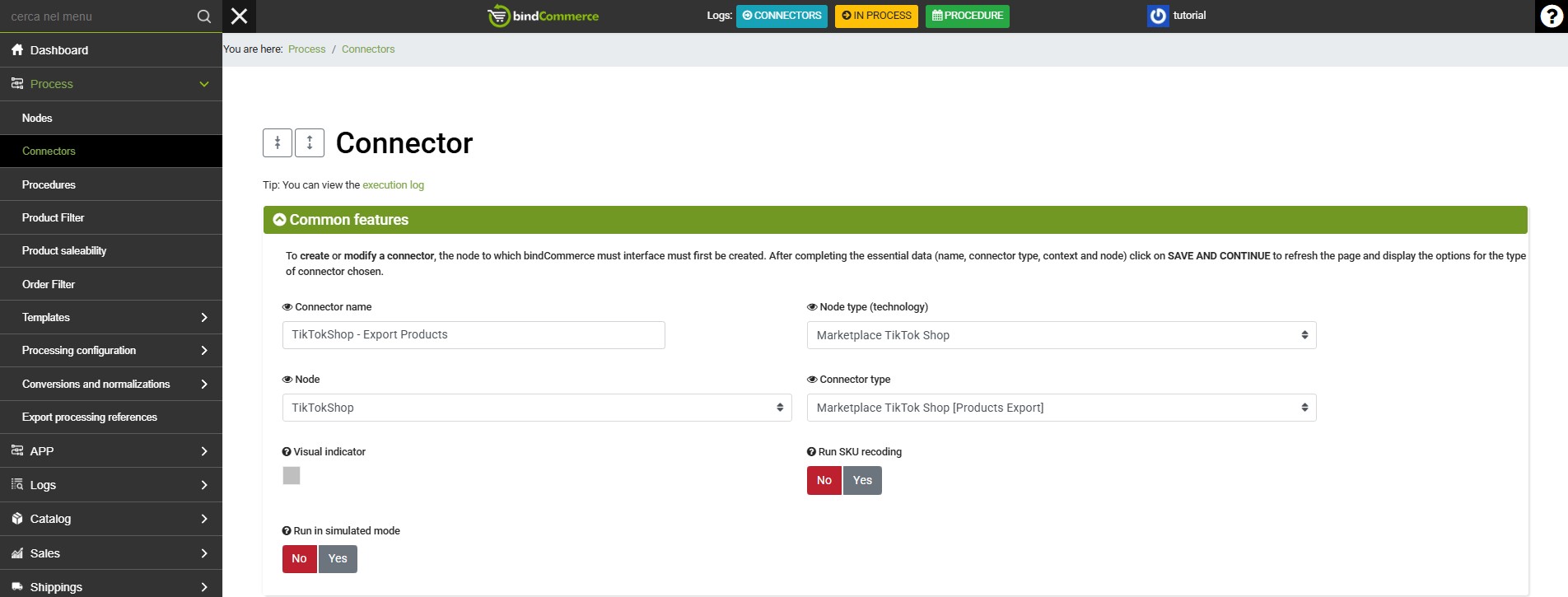Click the expand-all sections icon button
Screen dimensions: 1568x597
pyautogui.click(x=310, y=142)
